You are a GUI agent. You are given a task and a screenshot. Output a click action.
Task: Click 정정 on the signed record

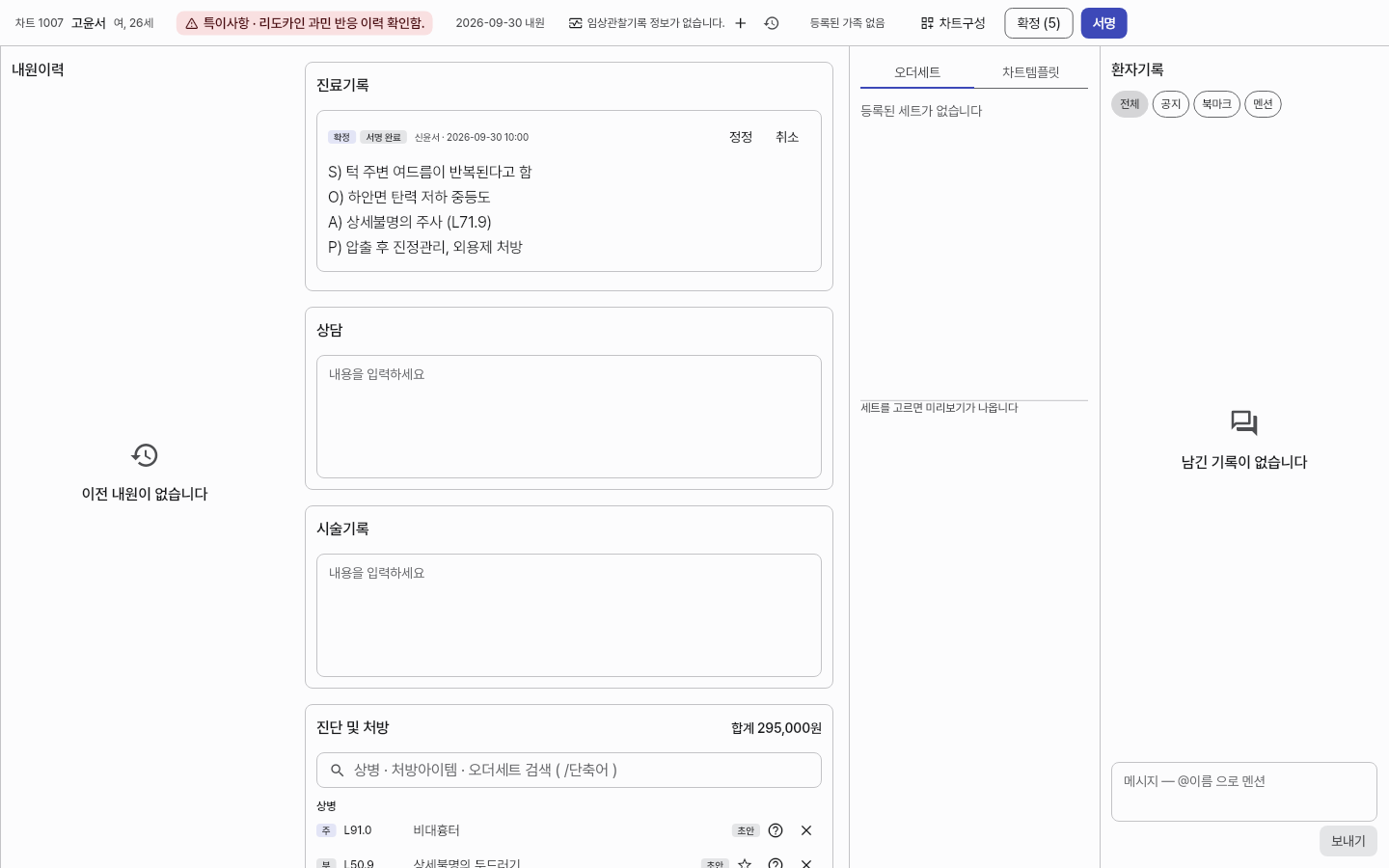click(741, 137)
